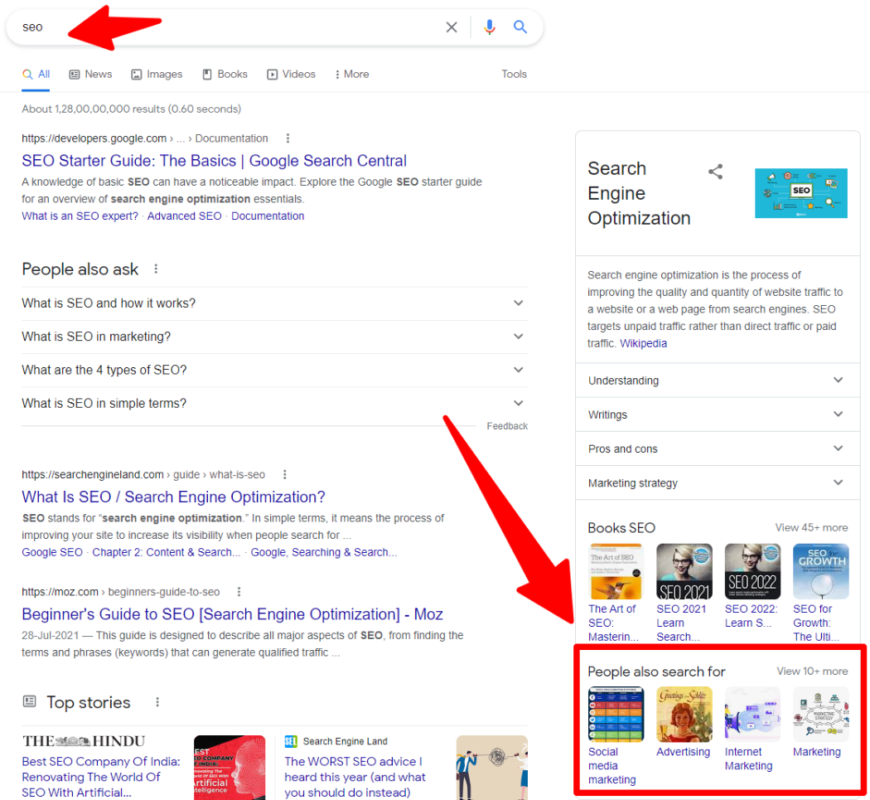Follow the 'Google, Searching & Search...' sitelink

click(x=323, y=553)
